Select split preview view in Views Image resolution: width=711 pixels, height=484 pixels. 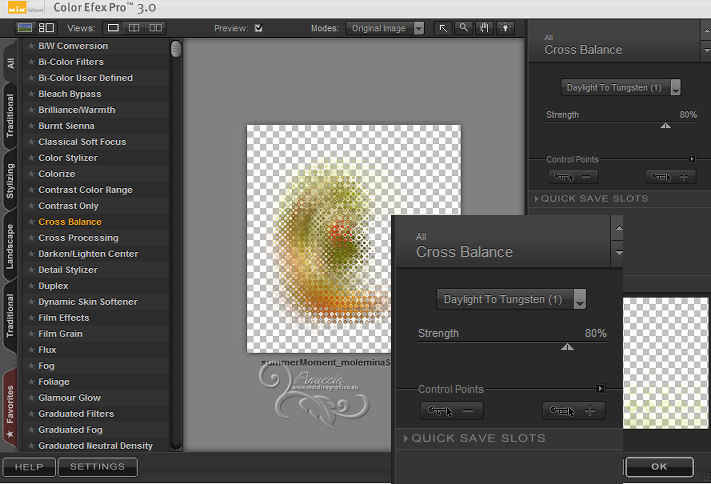point(134,28)
